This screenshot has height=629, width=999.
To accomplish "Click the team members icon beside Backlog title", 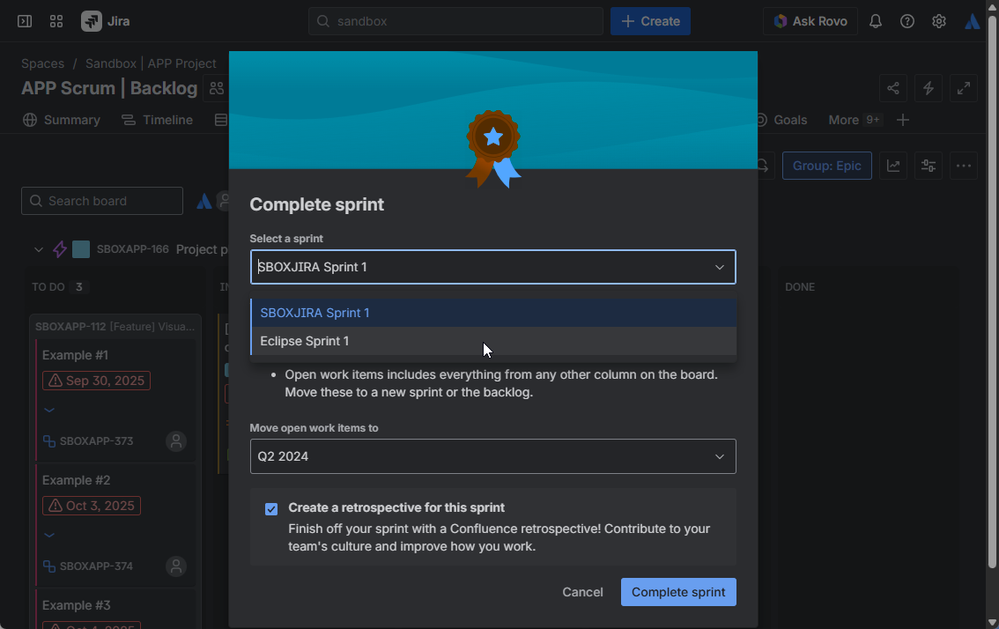I will 217,88.
